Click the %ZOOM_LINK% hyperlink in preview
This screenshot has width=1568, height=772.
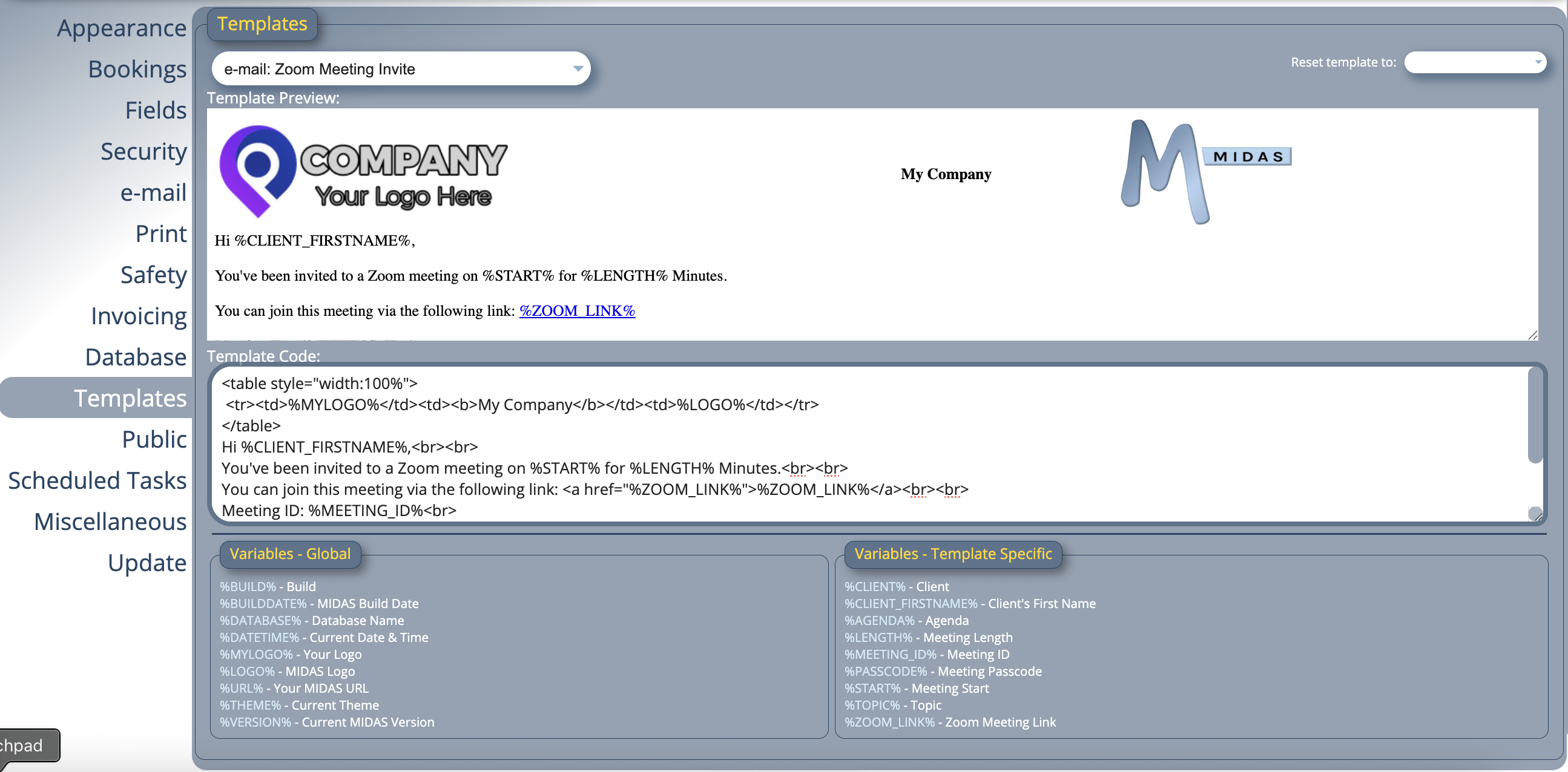[x=576, y=311]
